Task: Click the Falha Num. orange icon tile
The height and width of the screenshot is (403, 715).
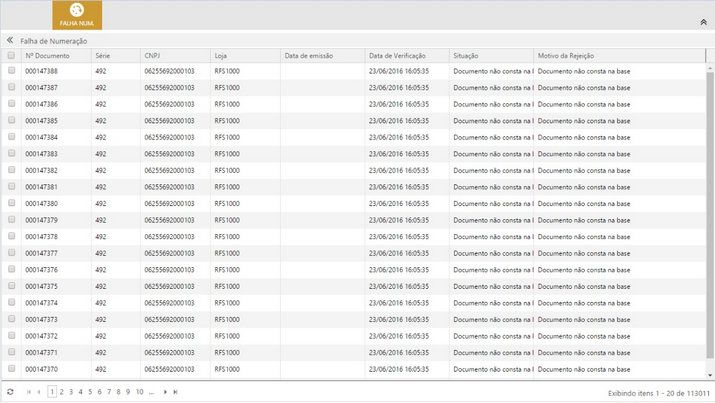Action: 77,15
